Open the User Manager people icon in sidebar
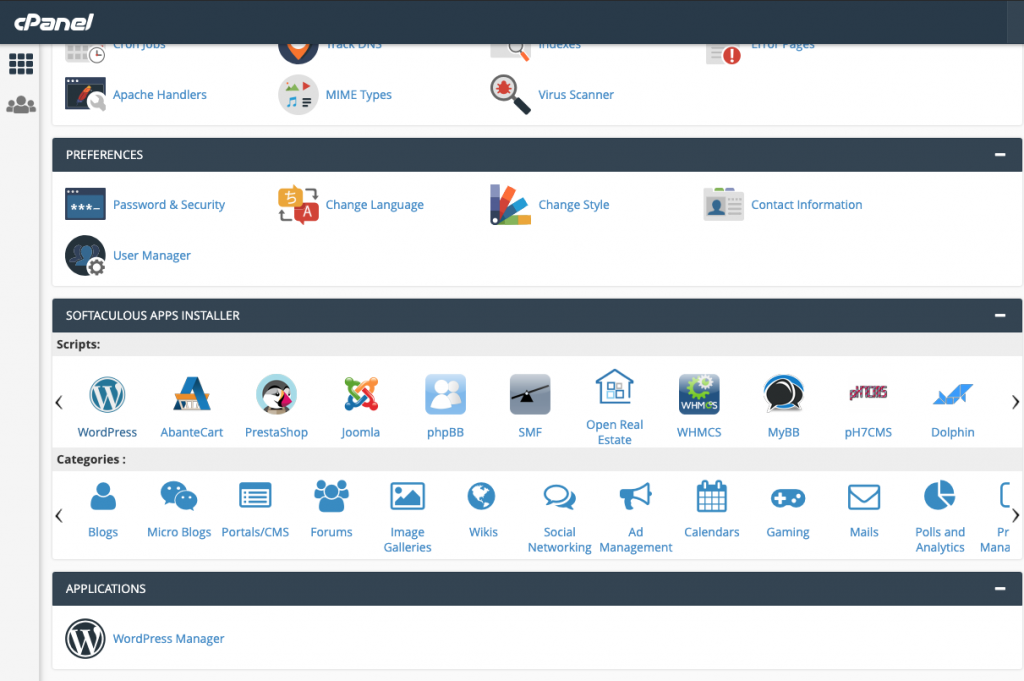The width and height of the screenshot is (1024, 681). [x=21, y=104]
